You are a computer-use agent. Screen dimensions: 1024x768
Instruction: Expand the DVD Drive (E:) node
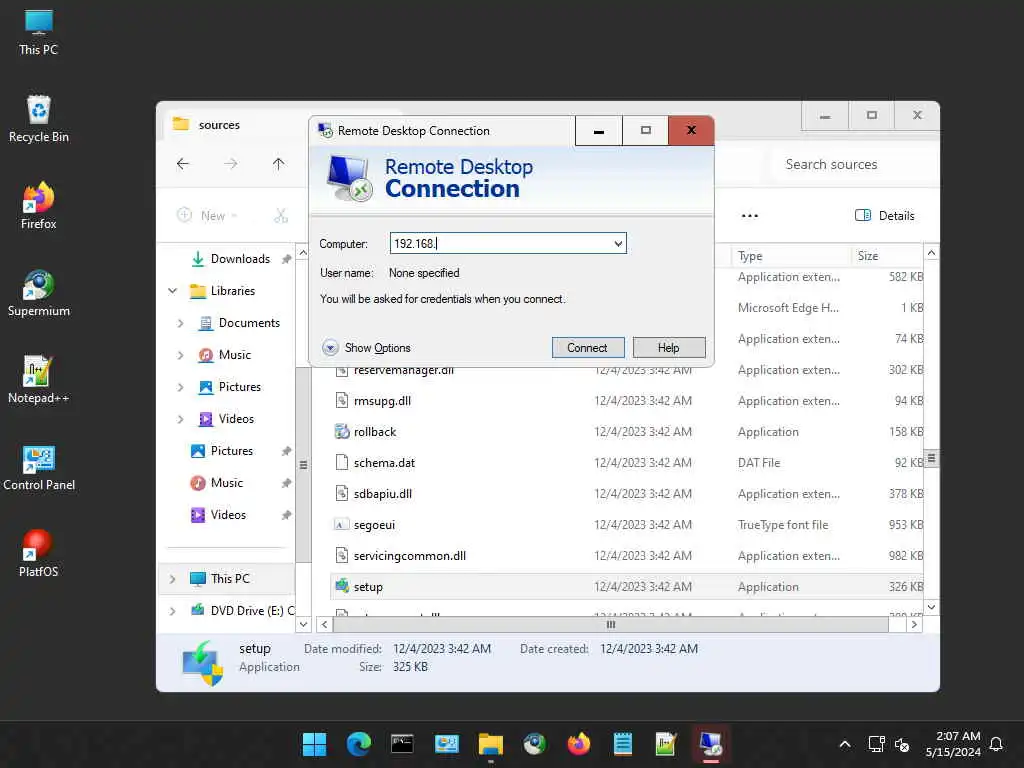click(x=172, y=611)
